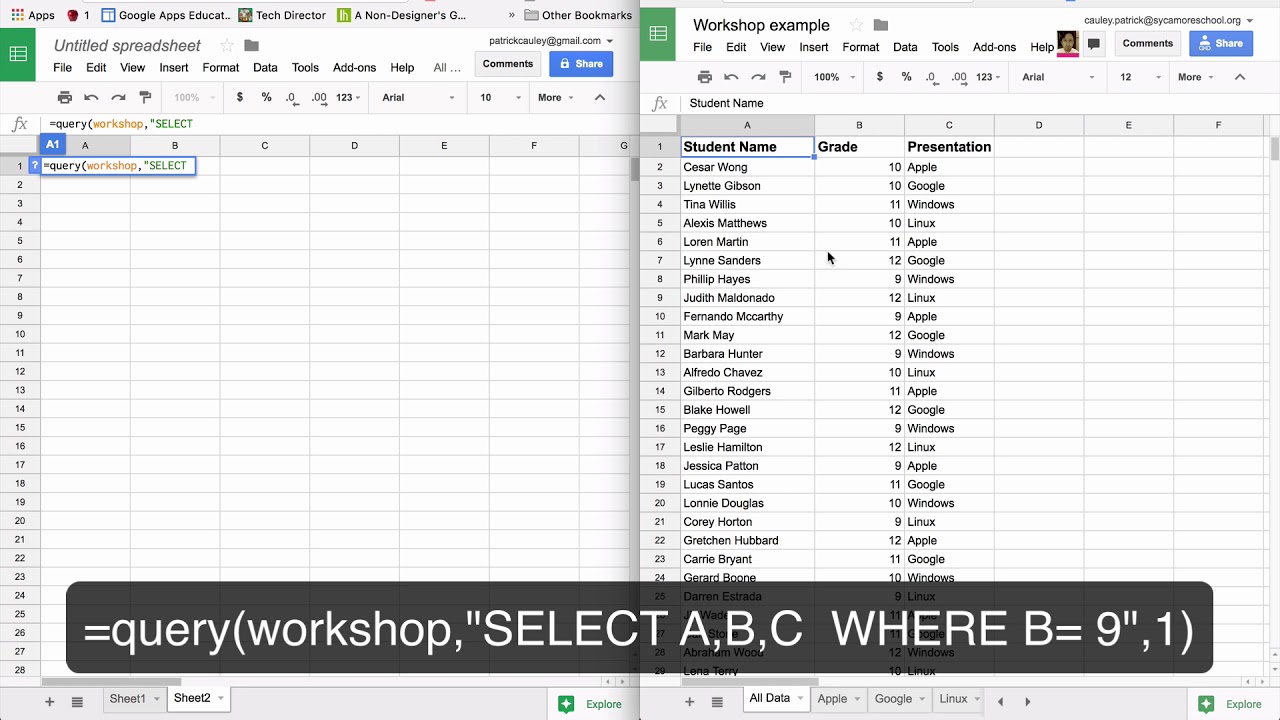Viewport: 1280px width, 720px height.
Task: Open Explore in Untitled spreadsheet
Action: point(591,704)
